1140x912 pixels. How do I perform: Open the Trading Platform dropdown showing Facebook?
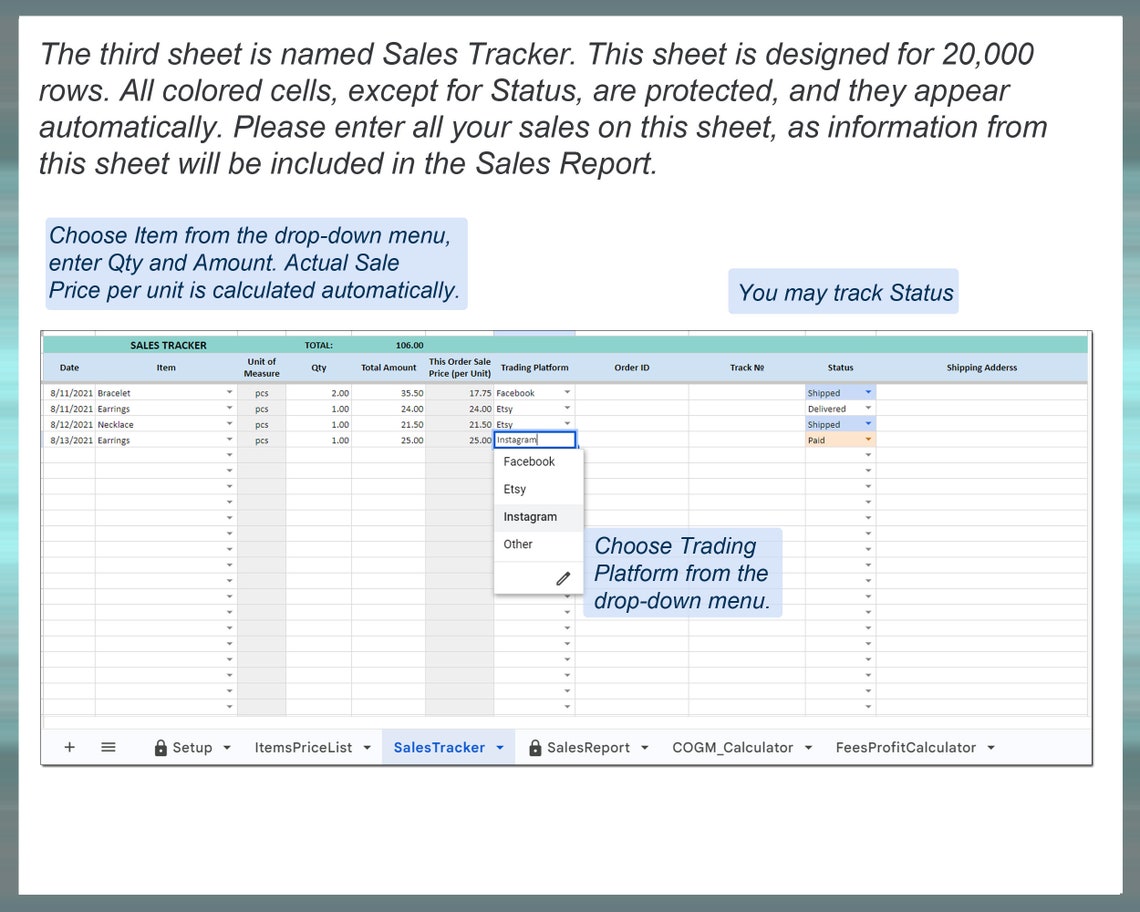[x=567, y=392]
